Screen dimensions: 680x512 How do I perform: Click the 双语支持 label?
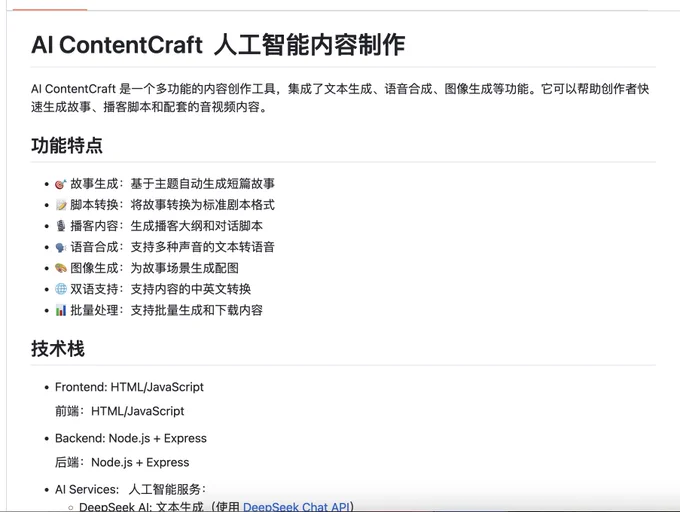point(94,289)
